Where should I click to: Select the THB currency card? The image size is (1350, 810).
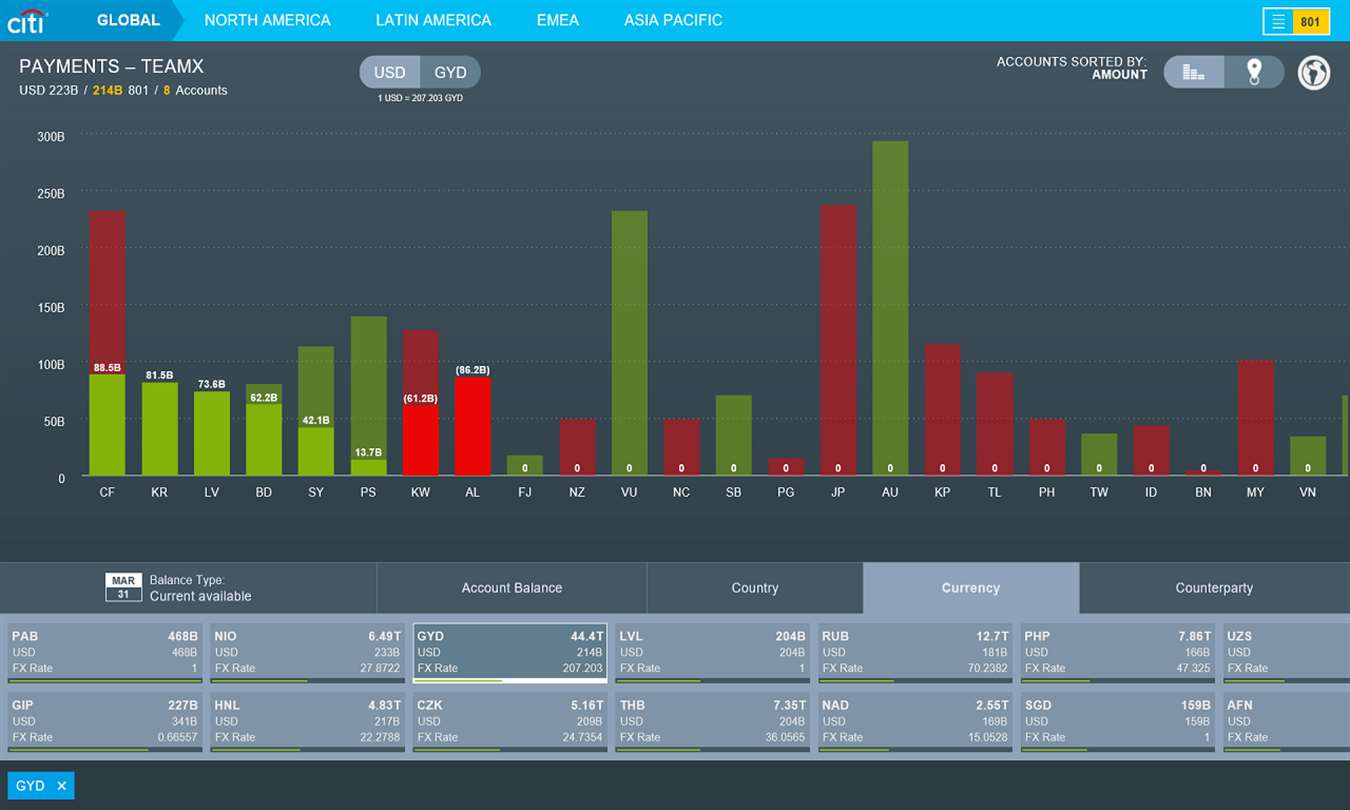pos(712,723)
